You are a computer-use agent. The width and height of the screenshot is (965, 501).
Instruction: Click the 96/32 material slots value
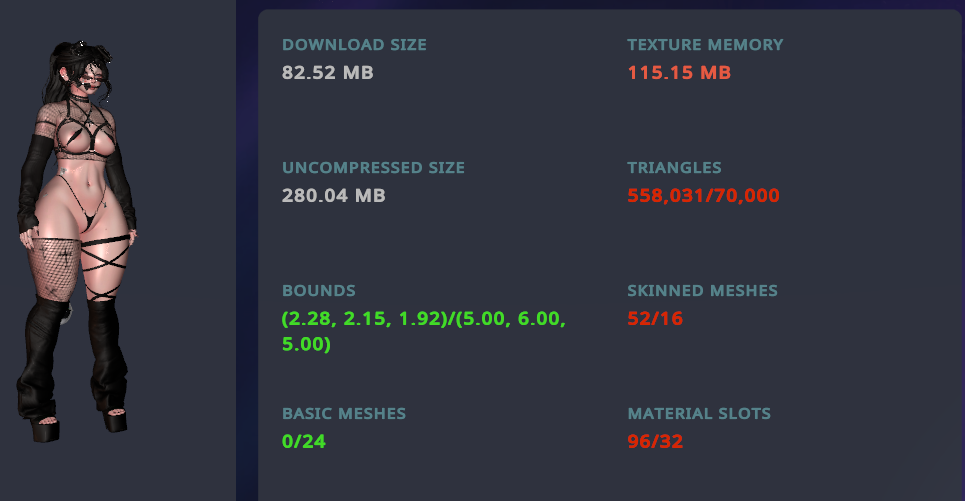coord(655,442)
